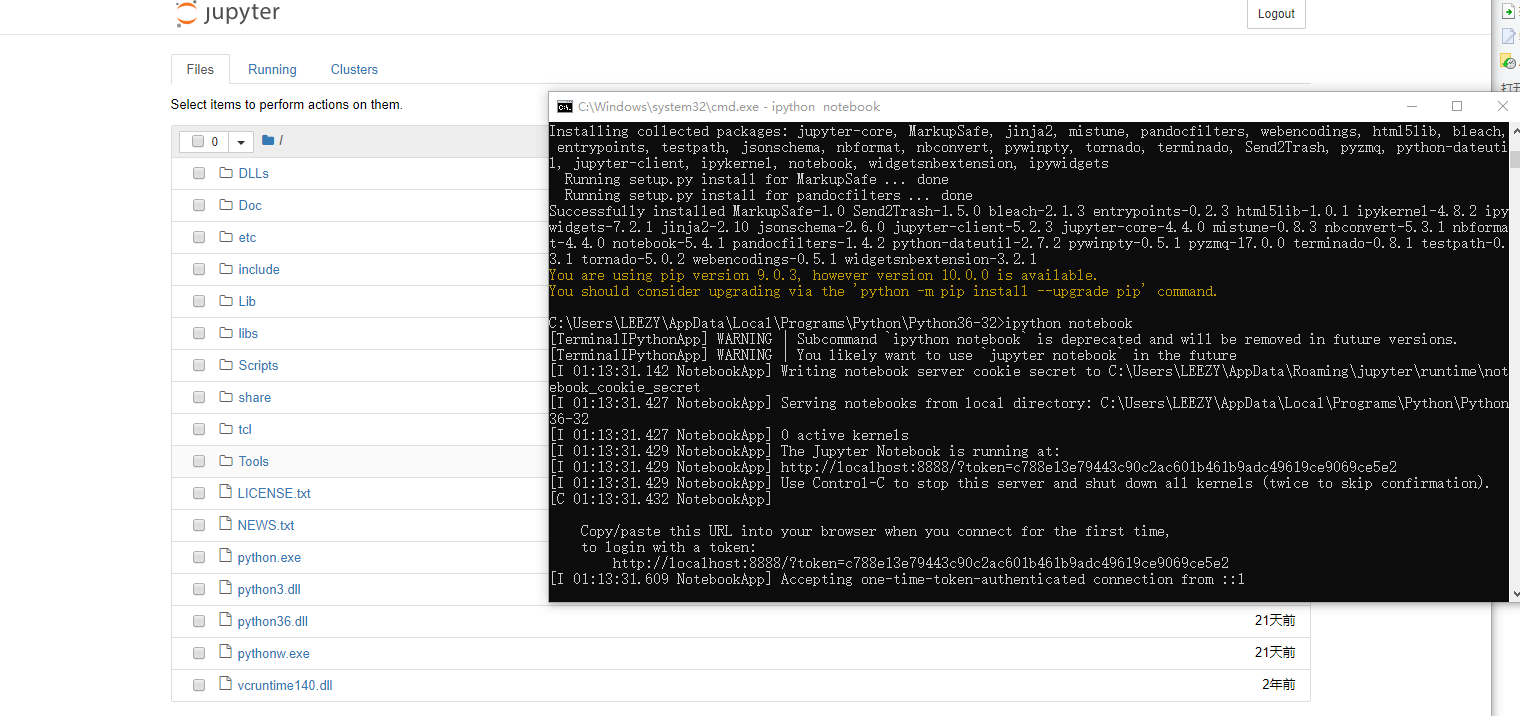Open the selection dropdown arrow beside counter
The width and height of the screenshot is (1520, 716).
coord(241,142)
